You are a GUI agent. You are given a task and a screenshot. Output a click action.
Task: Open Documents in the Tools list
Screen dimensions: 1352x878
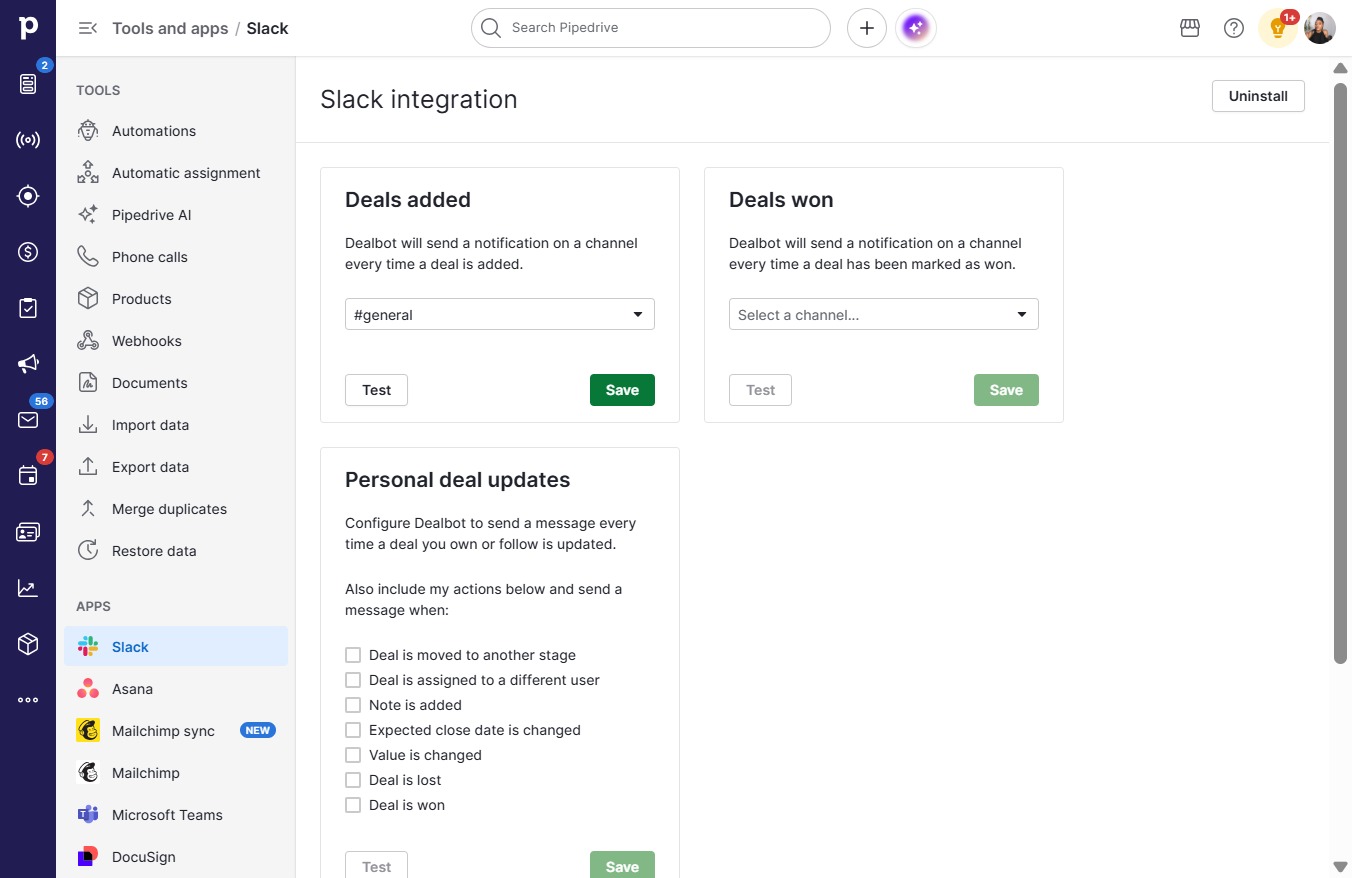(176, 383)
